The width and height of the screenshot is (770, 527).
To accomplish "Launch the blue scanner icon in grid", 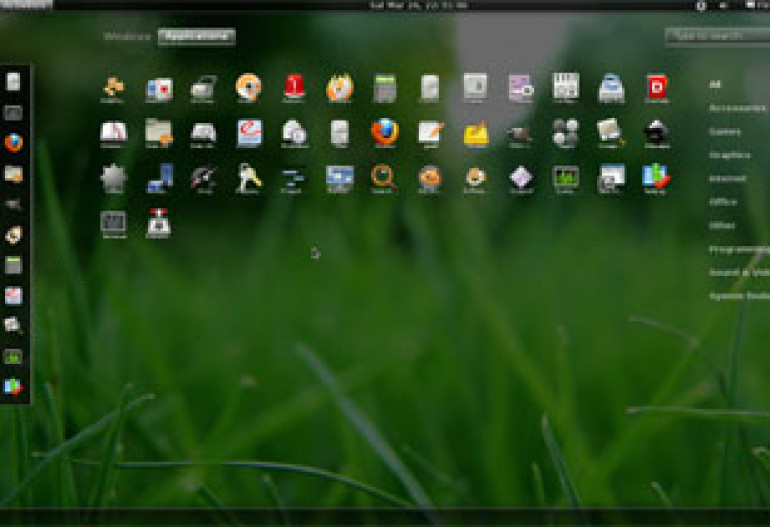I will pyautogui.click(x=610, y=88).
